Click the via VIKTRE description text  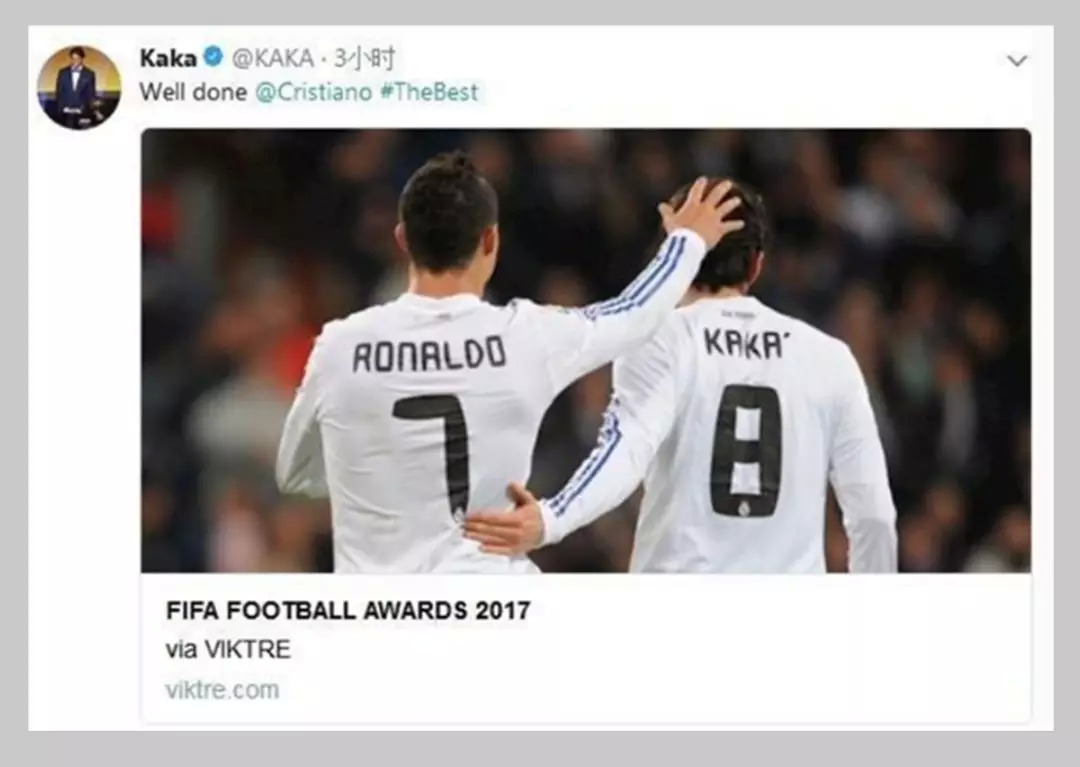228,649
